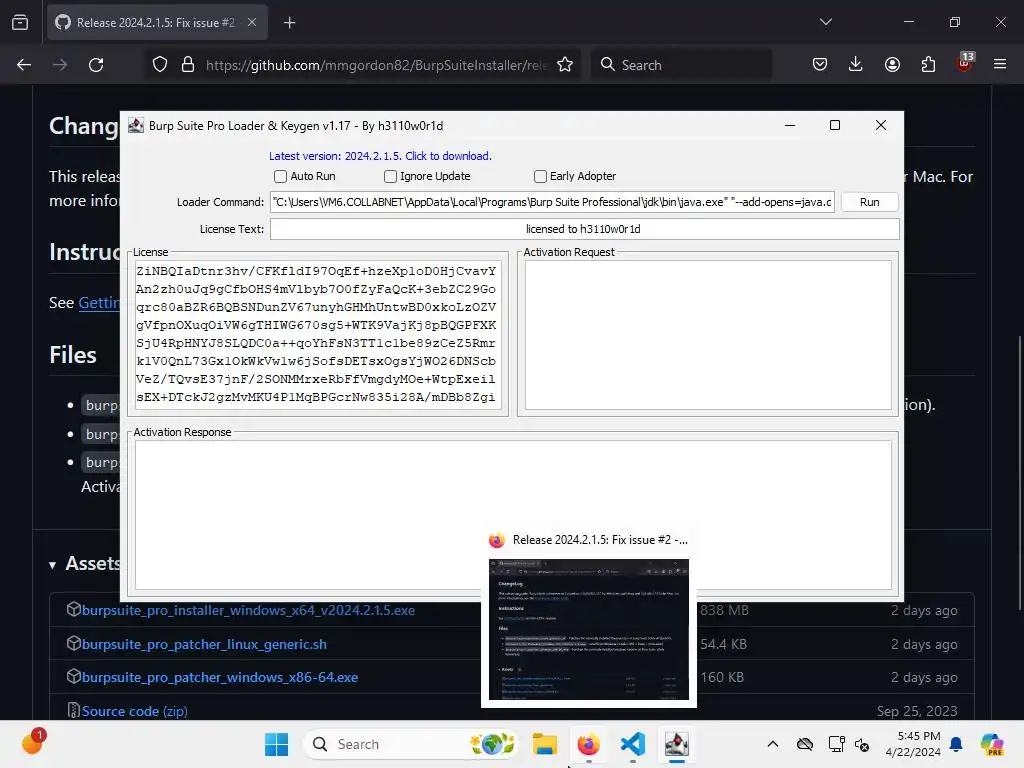Viewport: 1024px width, 768px height.
Task: Click the zip file icon beside Source code
Action: (73, 711)
